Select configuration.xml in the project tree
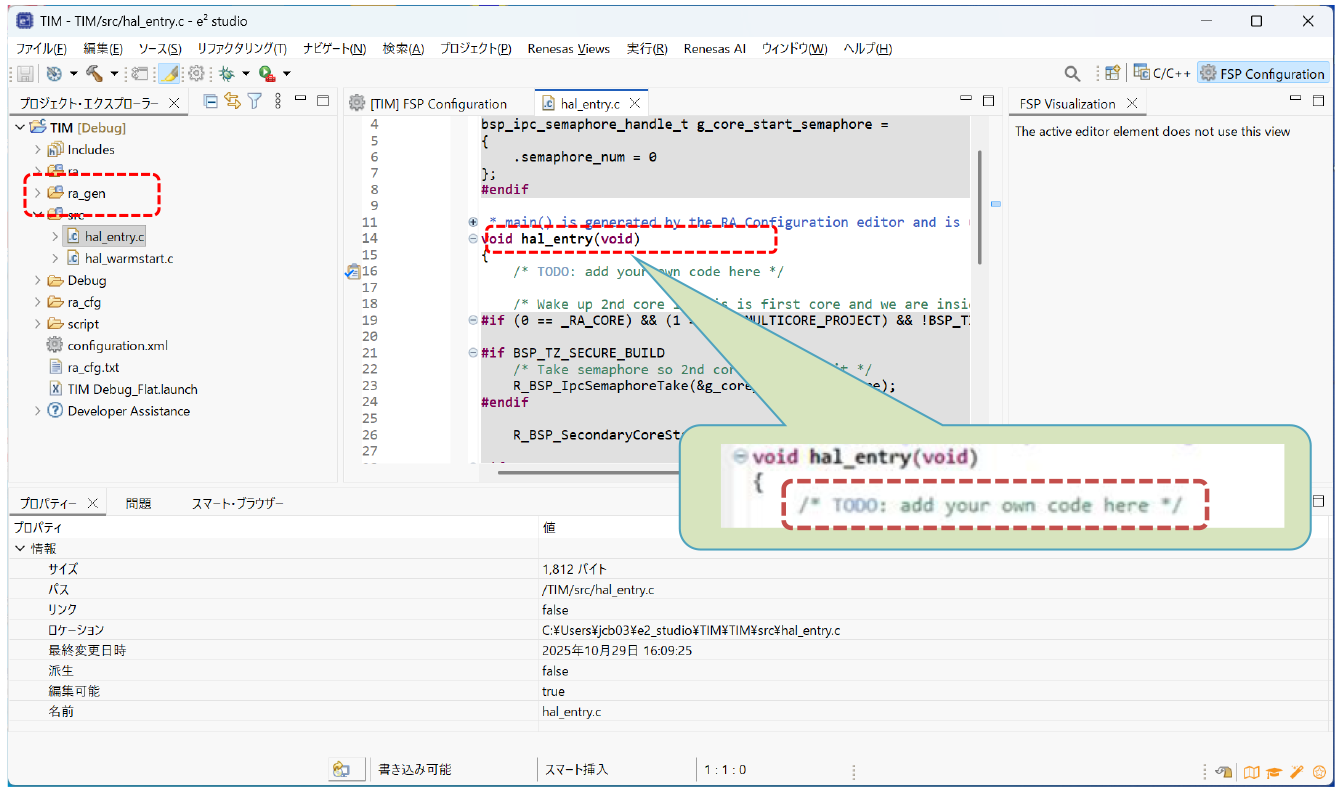 pos(117,346)
